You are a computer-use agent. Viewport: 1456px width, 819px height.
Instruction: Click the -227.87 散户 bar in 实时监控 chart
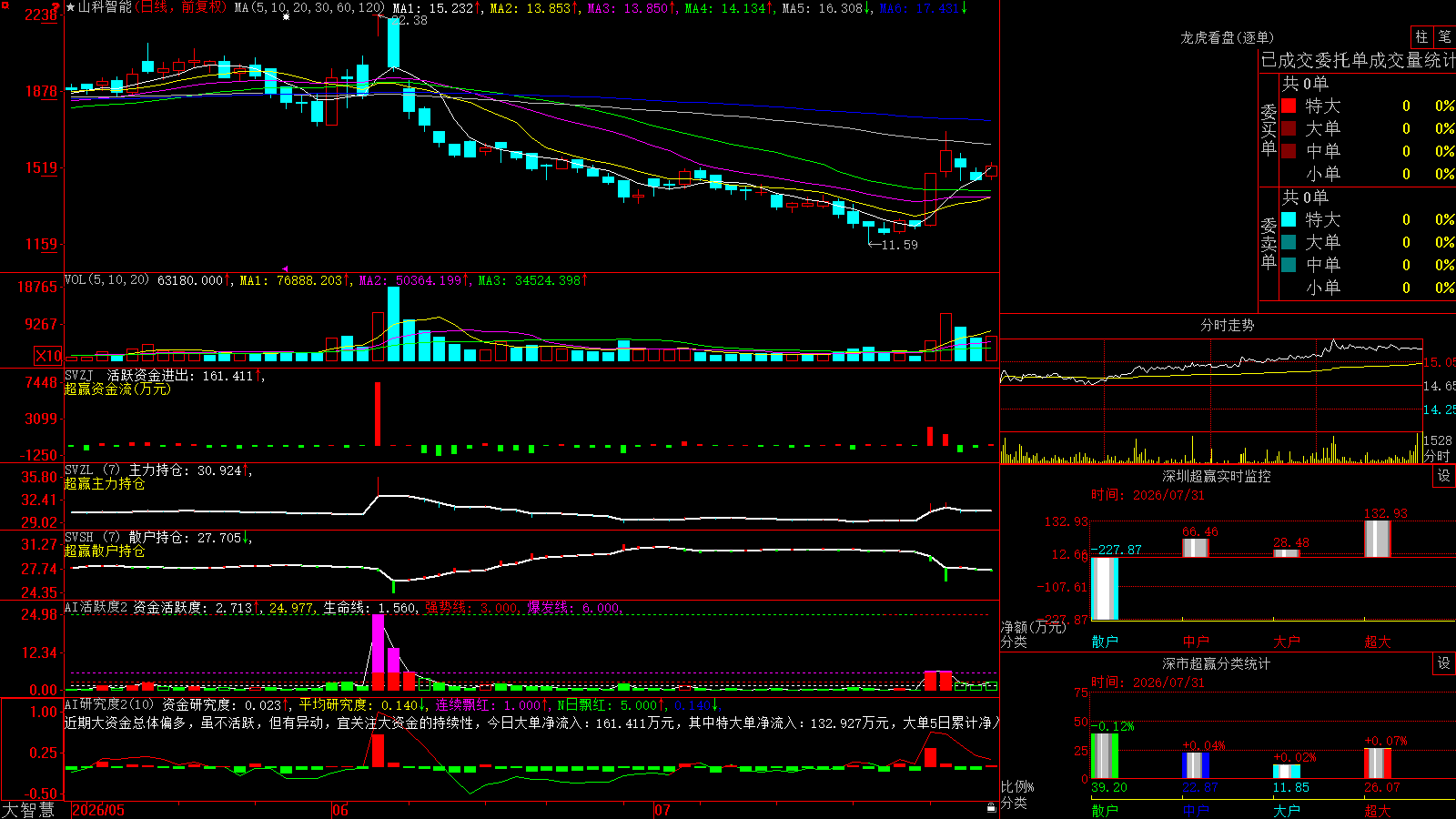pos(1105,589)
